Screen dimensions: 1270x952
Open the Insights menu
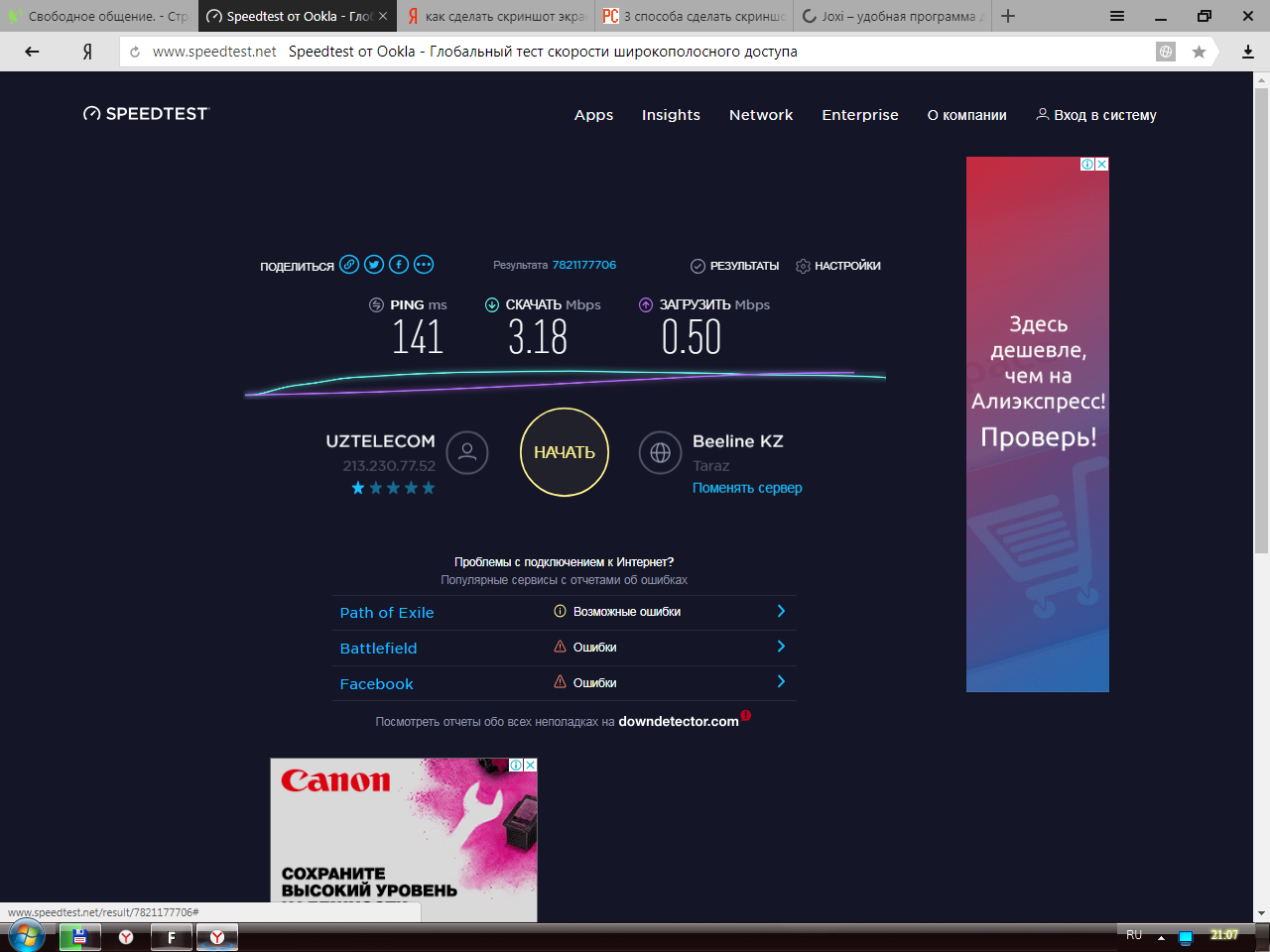[x=671, y=115]
